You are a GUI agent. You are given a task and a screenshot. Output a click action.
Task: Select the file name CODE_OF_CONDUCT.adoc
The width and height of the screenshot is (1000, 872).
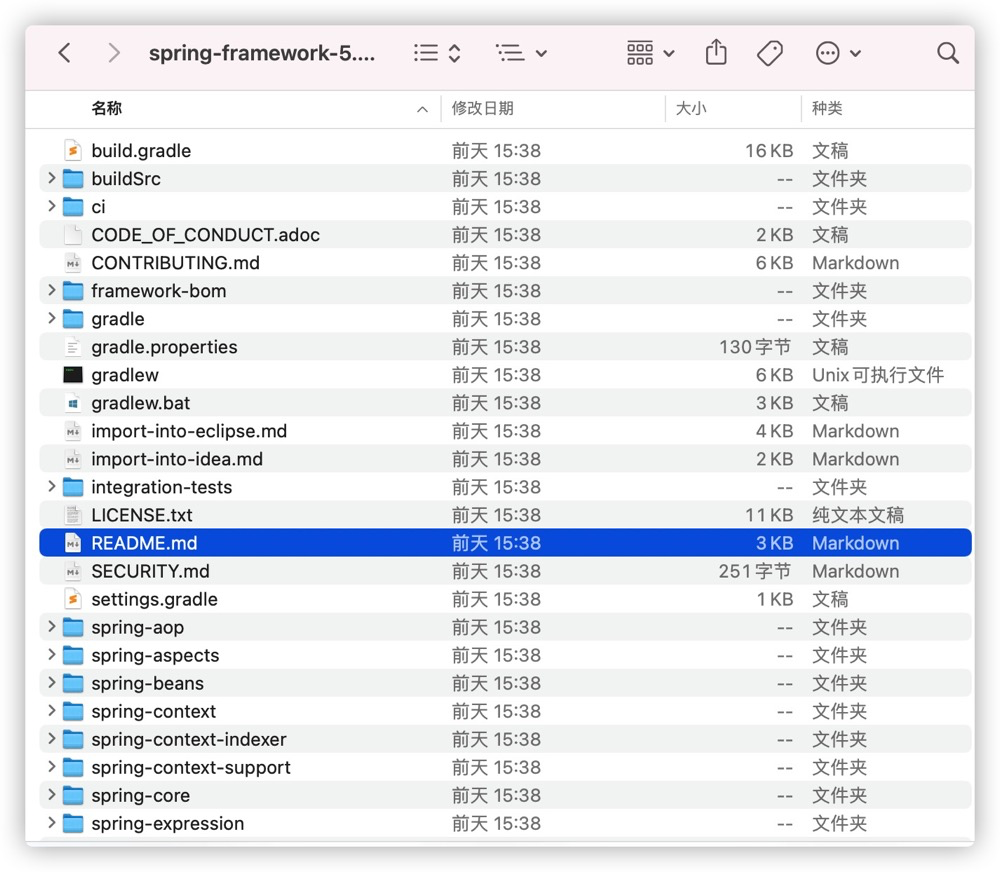click(x=205, y=235)
